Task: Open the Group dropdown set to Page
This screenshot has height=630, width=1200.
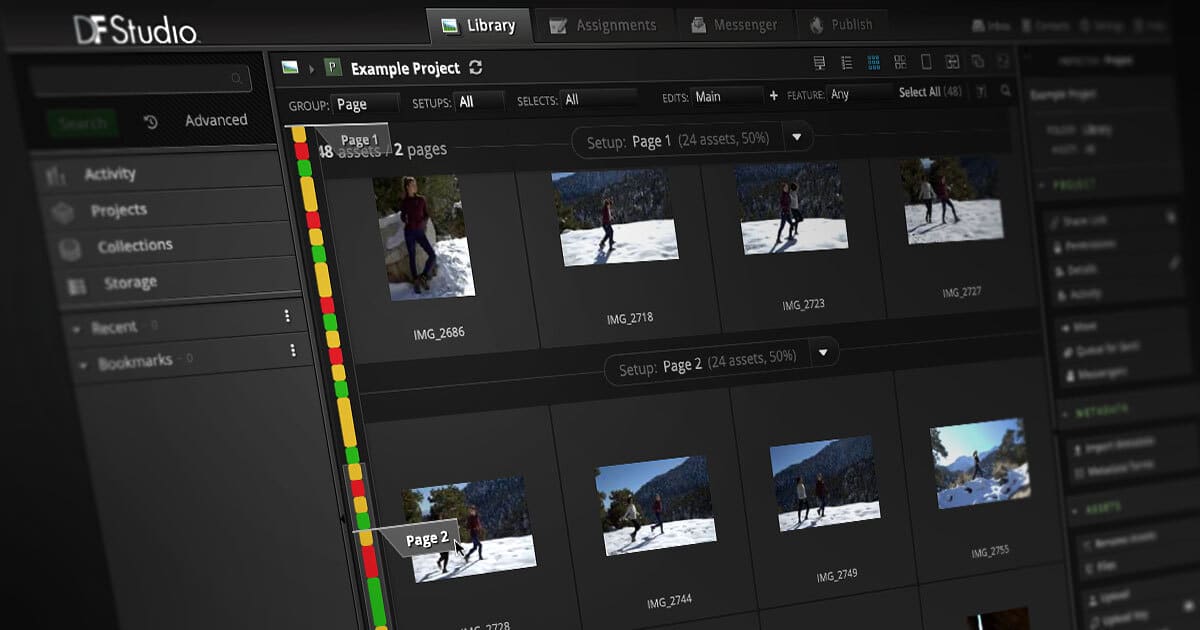Action: [366, 103]
